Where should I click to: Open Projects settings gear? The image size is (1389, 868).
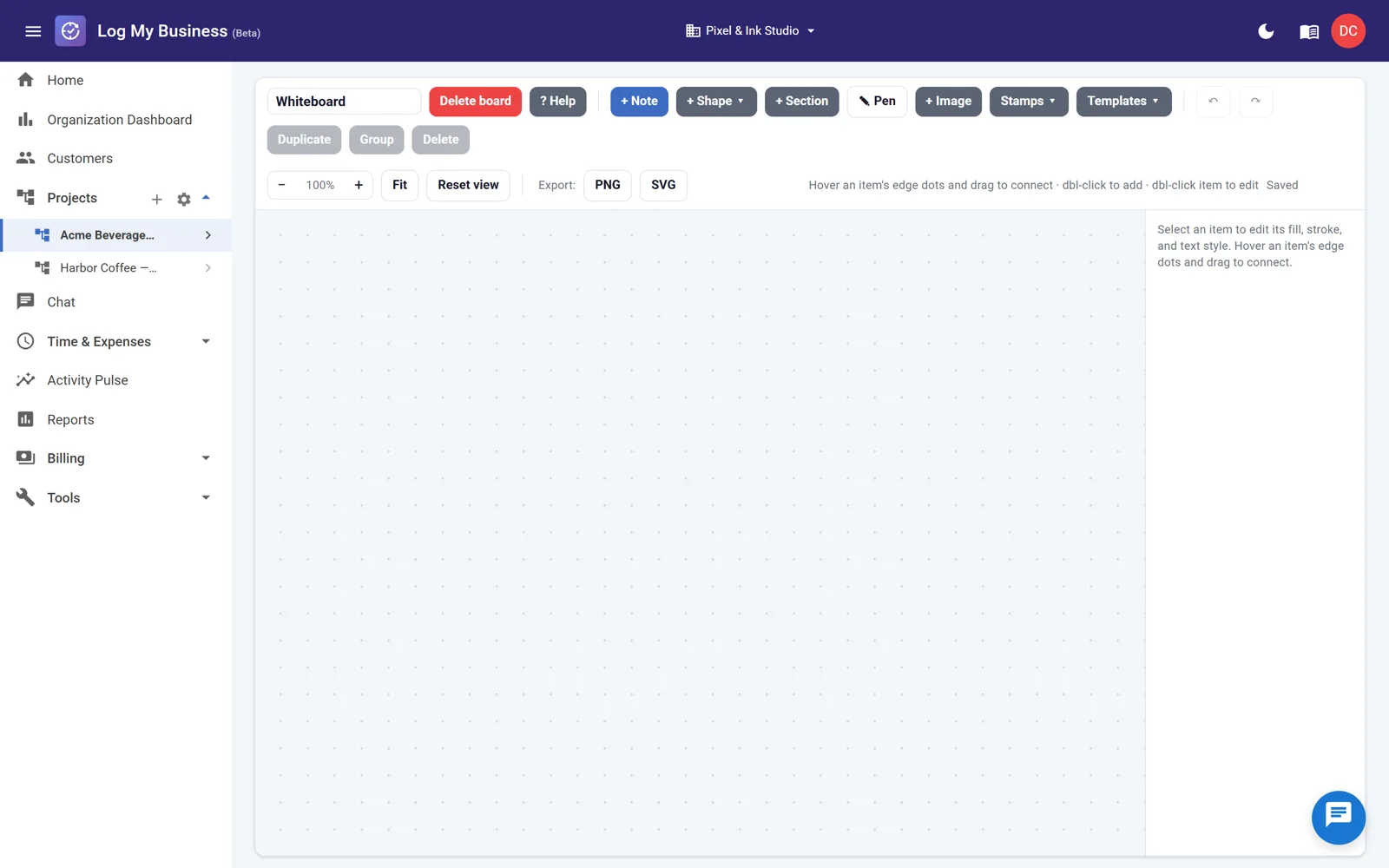click(x=184, y=199)
